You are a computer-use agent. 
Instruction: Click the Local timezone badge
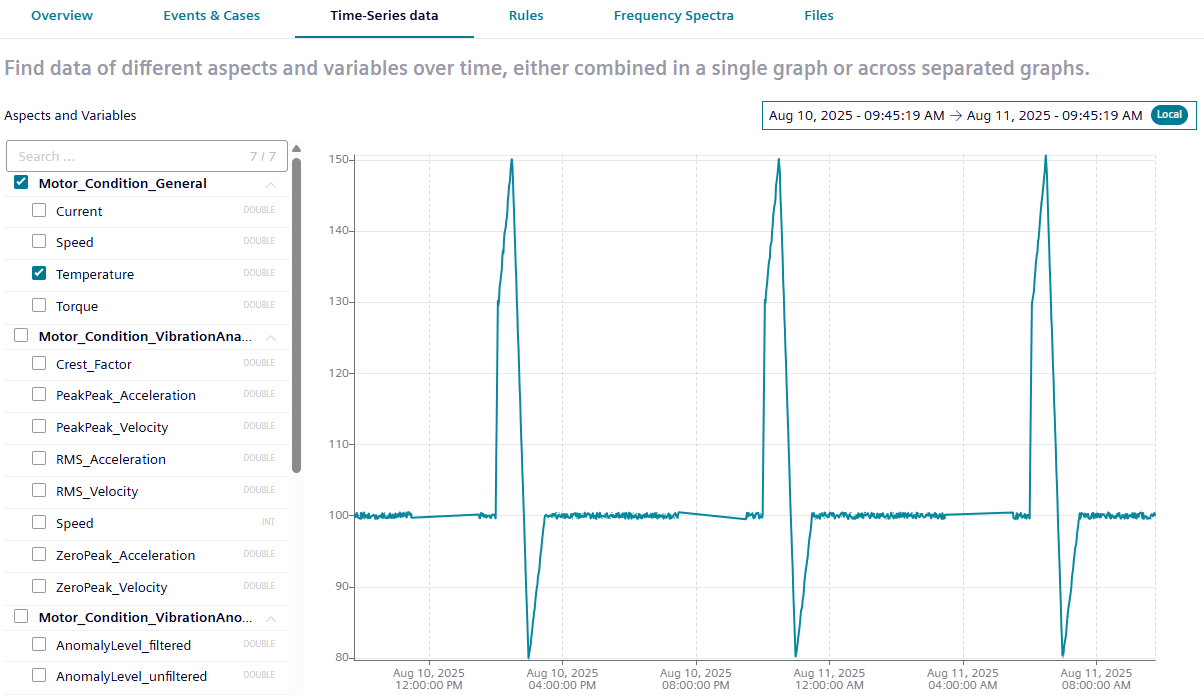1168,115
